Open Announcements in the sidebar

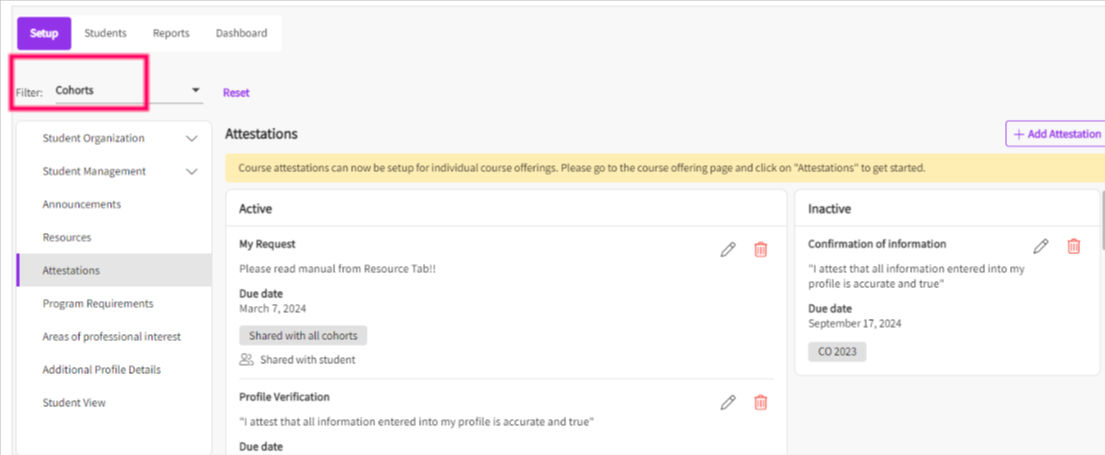81,204
